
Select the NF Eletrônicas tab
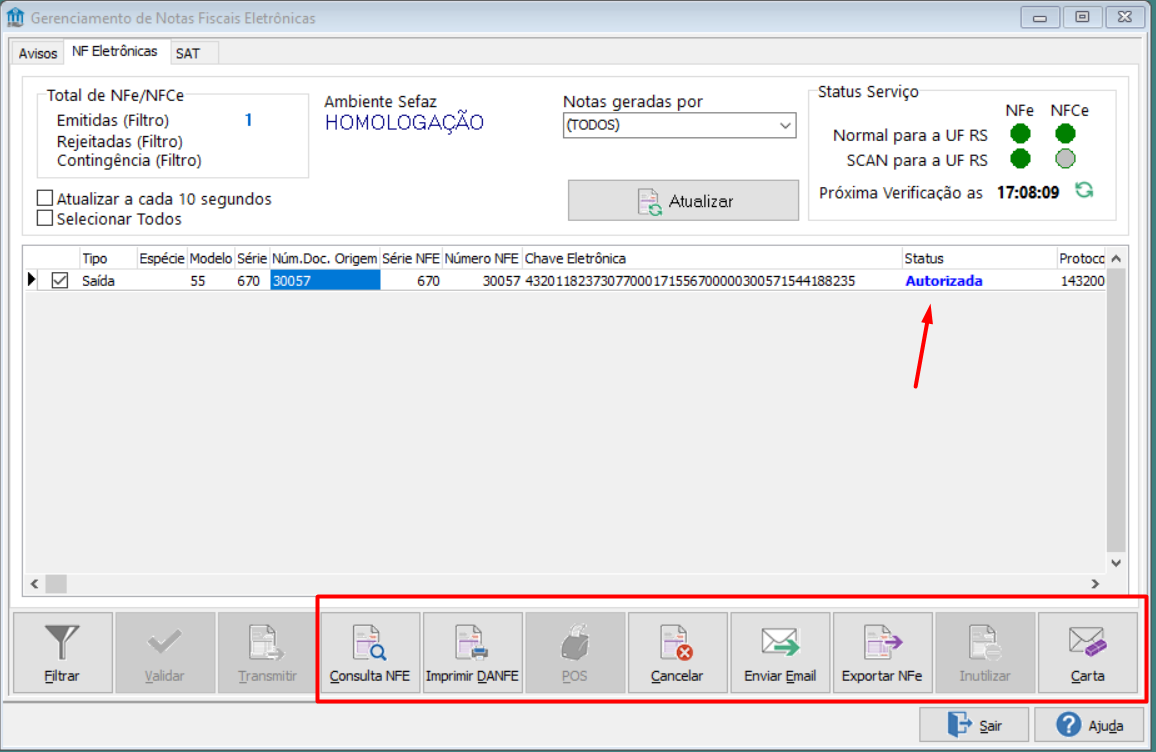(114, 52)
